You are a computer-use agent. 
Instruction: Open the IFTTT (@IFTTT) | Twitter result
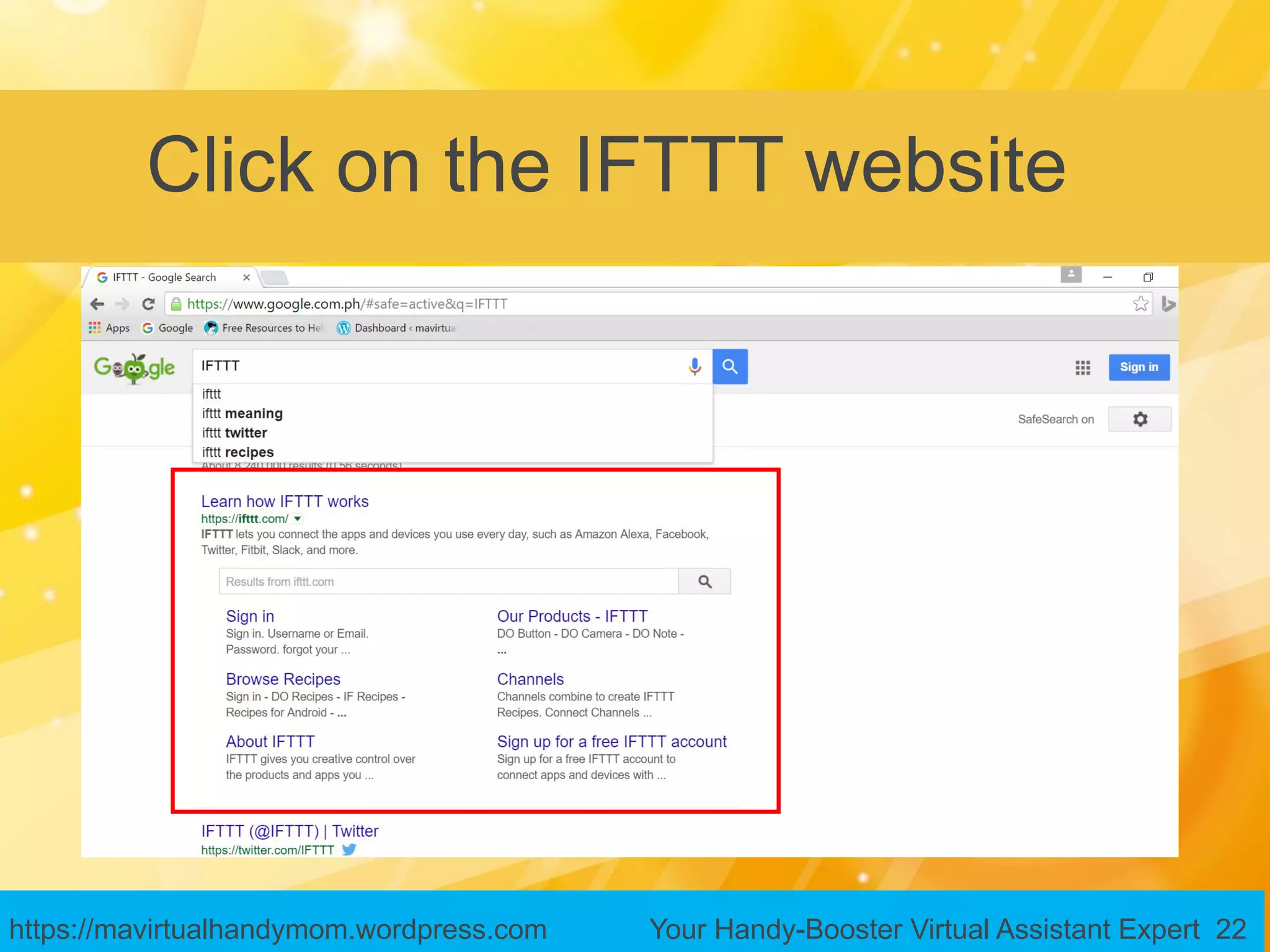[290, 831]
